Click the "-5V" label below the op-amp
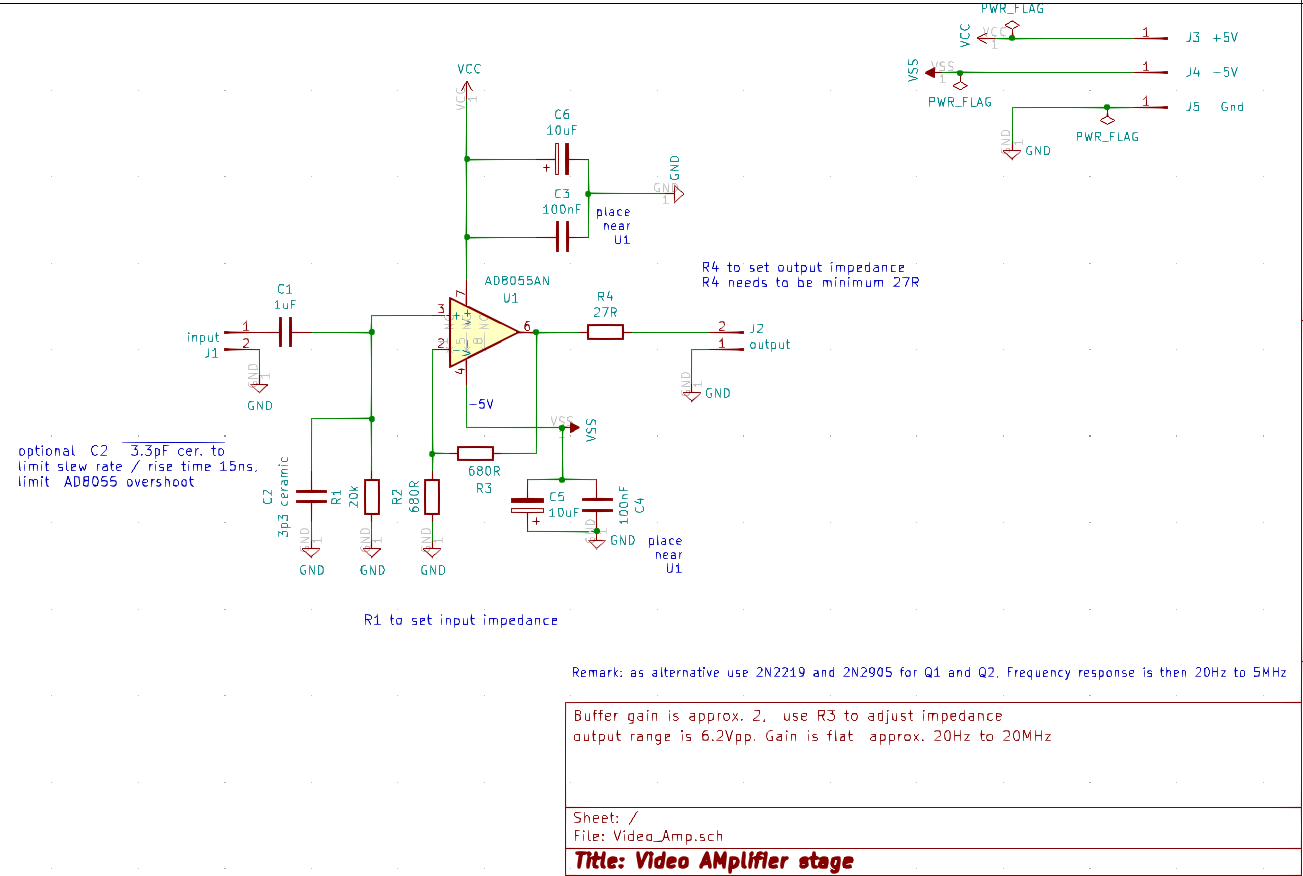Image resolution: width=1303 pixels, height=876 pixels. click(x=481, y=404)
